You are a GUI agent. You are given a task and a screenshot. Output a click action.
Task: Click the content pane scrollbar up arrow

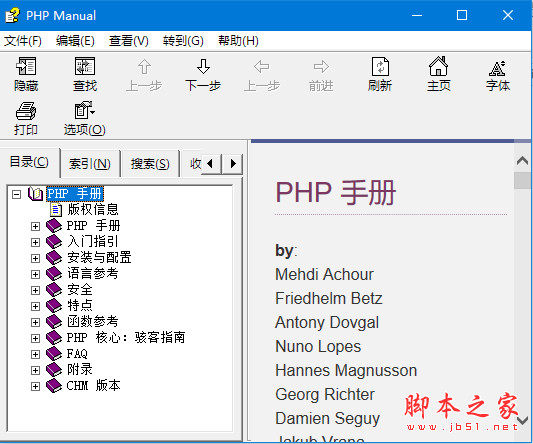pos(522,160)
